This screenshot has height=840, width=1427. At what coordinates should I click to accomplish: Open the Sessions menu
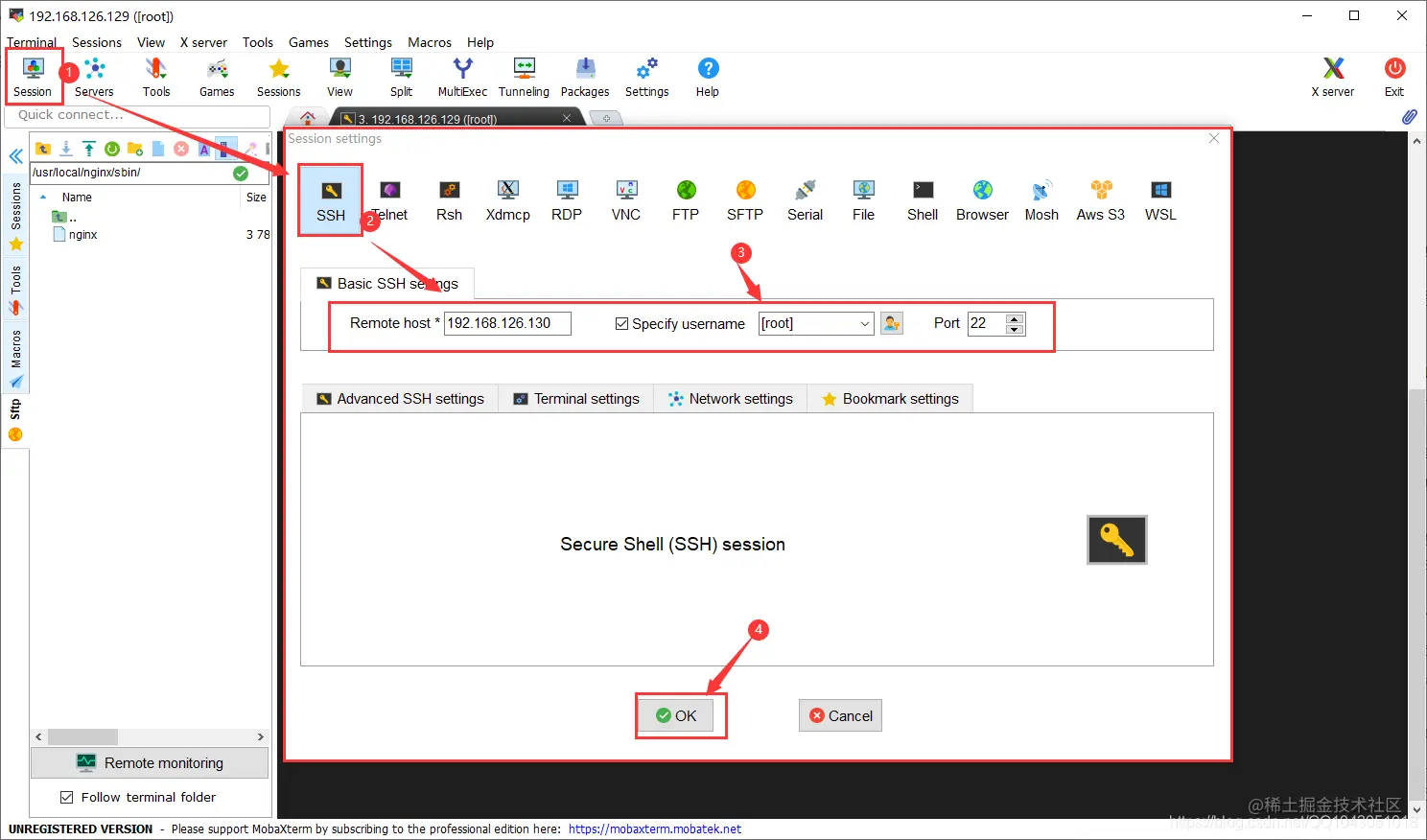coord(97,42)
